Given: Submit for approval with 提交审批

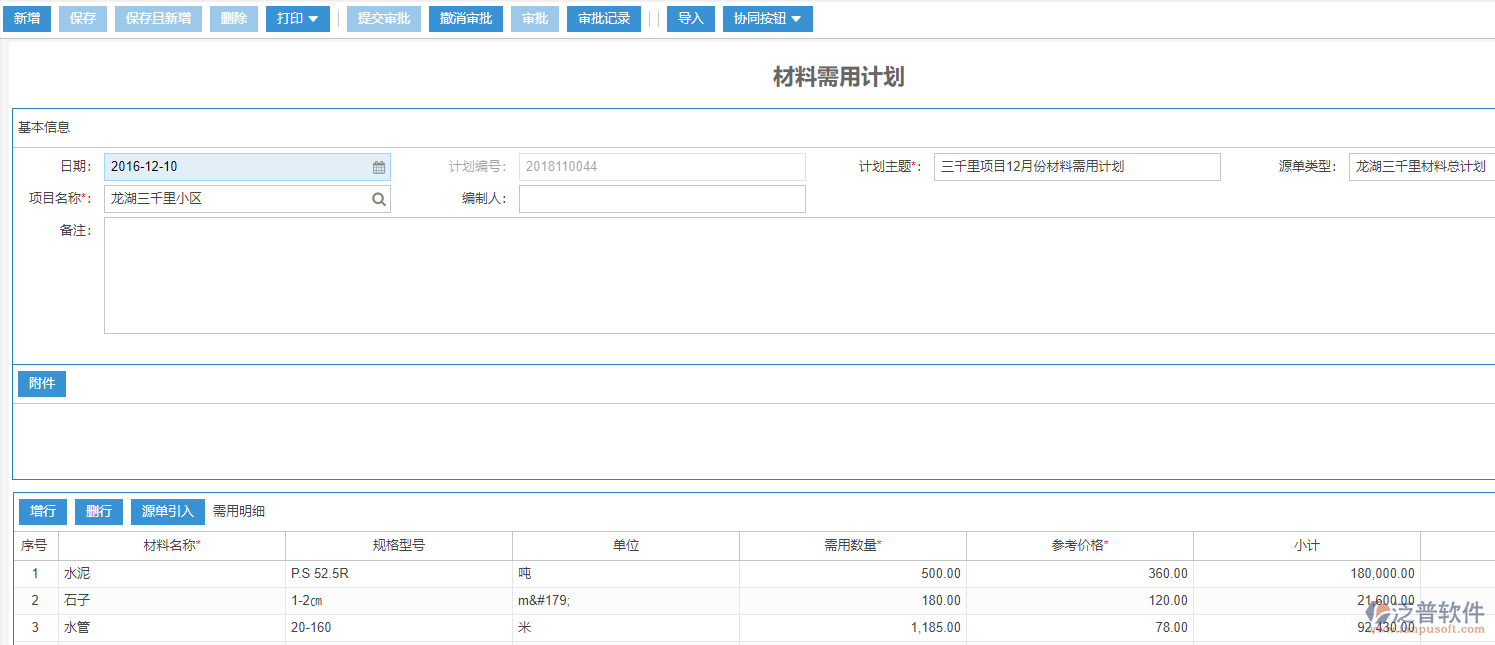Looking at the screenshot, I should click(x=383, y=18).
